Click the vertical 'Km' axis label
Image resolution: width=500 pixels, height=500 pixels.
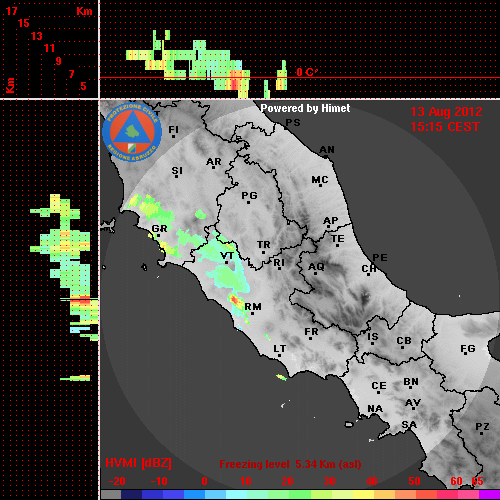tap(11, 85)
